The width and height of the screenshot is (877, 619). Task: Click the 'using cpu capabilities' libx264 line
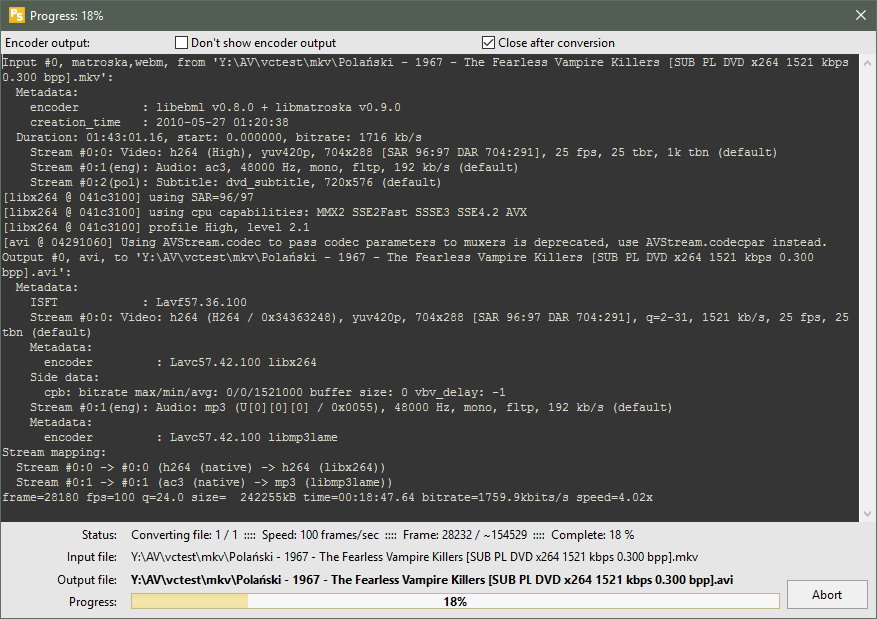265,212
